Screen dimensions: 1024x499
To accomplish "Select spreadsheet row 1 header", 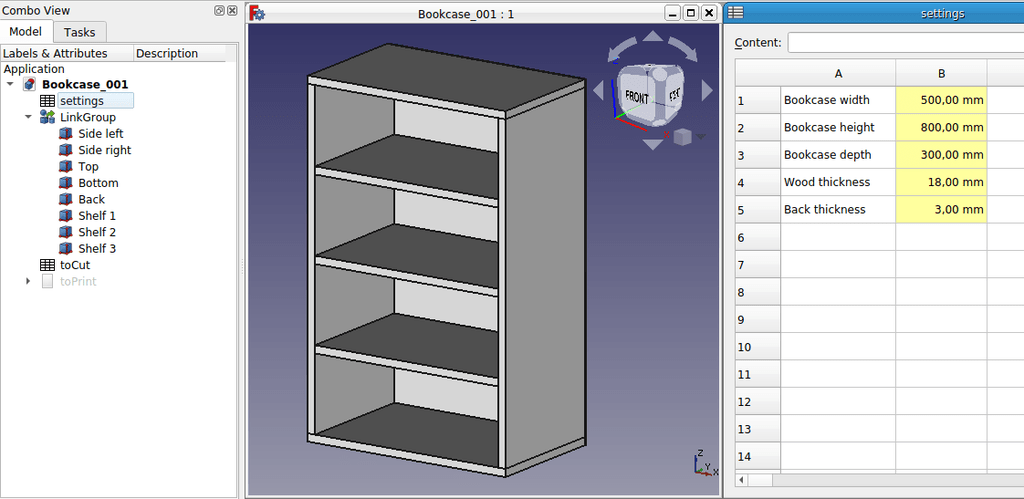I will coord(758,101).
